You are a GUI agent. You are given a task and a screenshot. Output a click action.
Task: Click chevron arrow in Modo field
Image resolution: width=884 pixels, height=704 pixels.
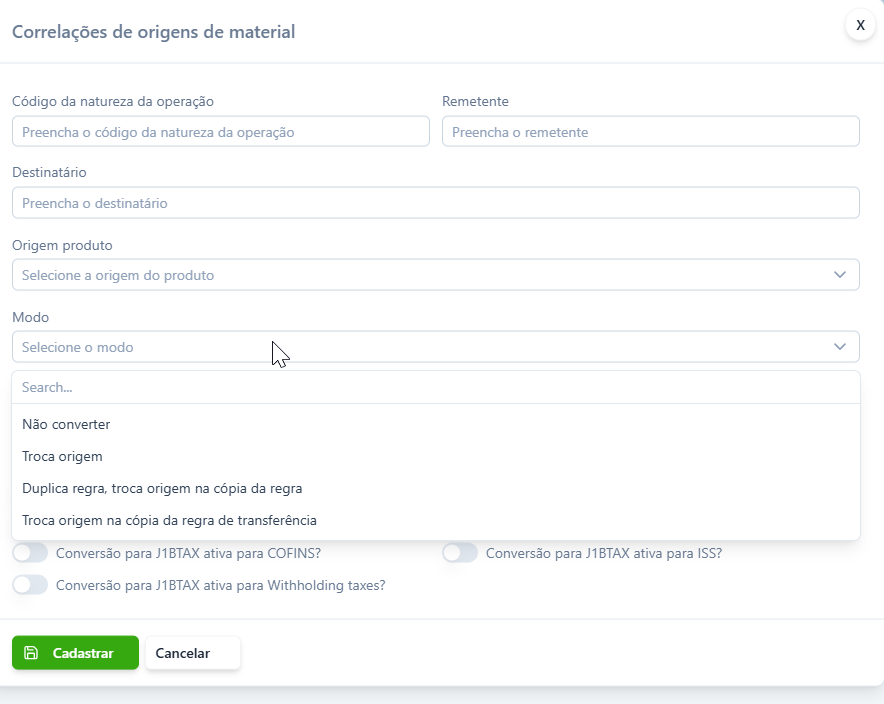840,347
